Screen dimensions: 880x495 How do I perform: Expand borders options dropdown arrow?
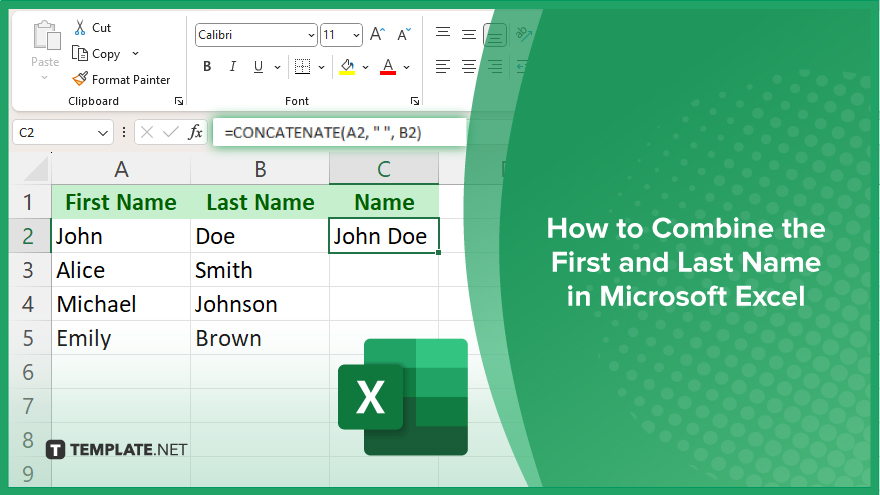pyautogui.click(x=322, y=67)
